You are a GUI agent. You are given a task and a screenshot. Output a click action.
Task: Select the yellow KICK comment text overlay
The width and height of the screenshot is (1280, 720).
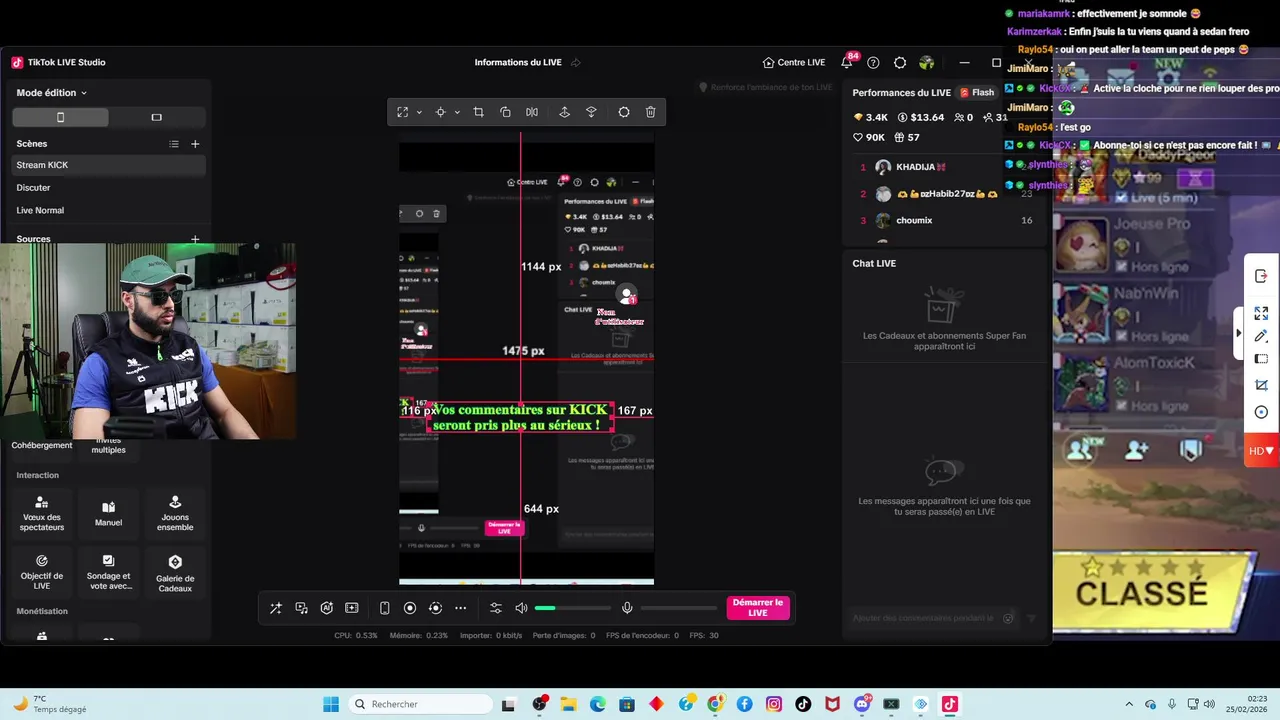(x=521, y=418)
